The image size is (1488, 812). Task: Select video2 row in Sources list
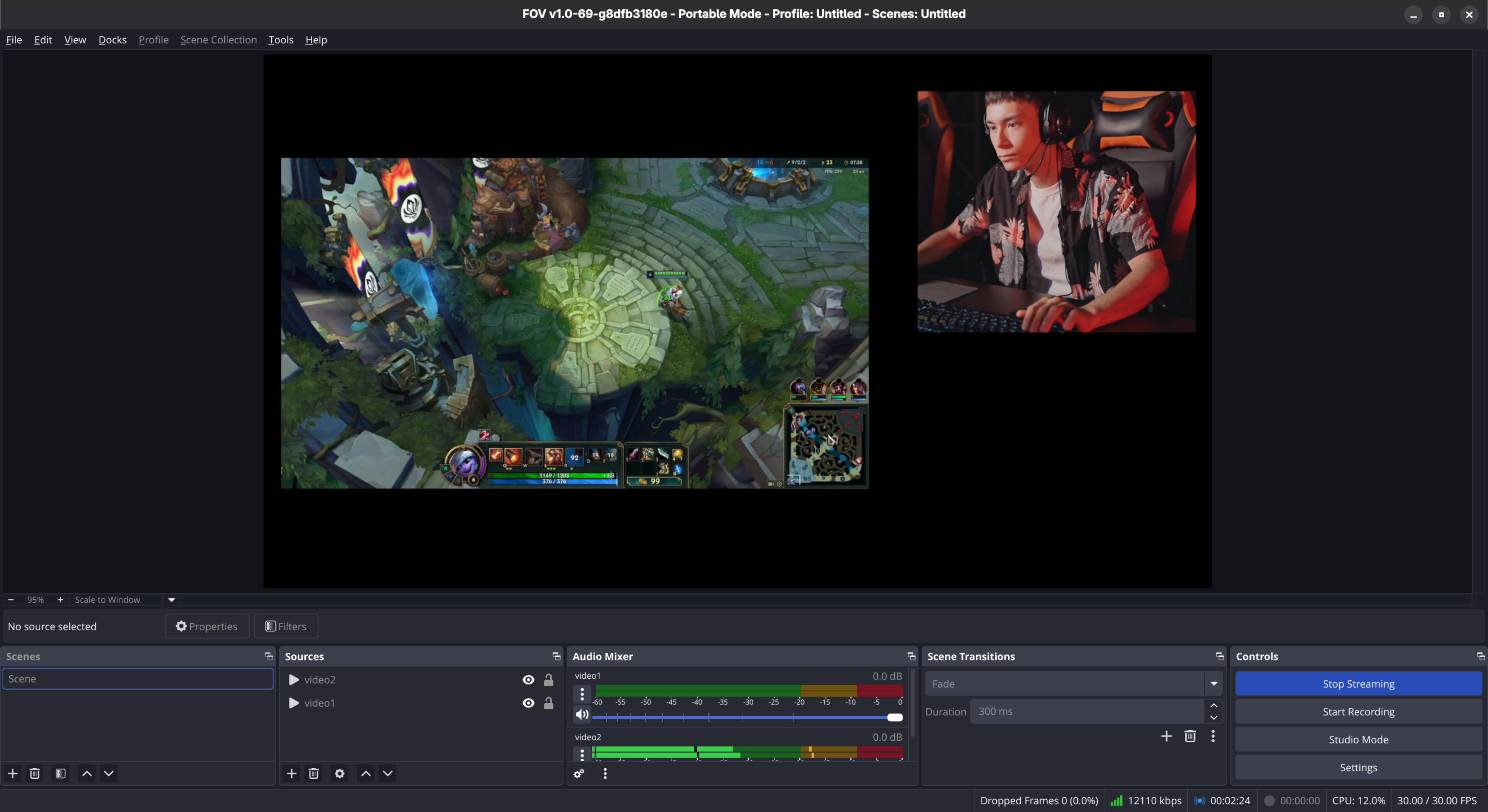420,680
